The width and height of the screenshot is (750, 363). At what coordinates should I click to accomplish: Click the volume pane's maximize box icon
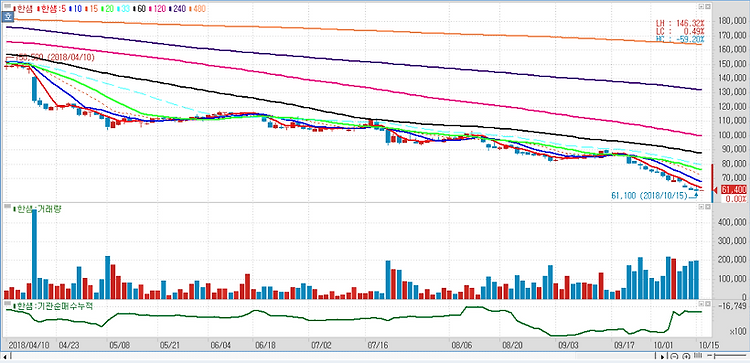coord(707,207)
